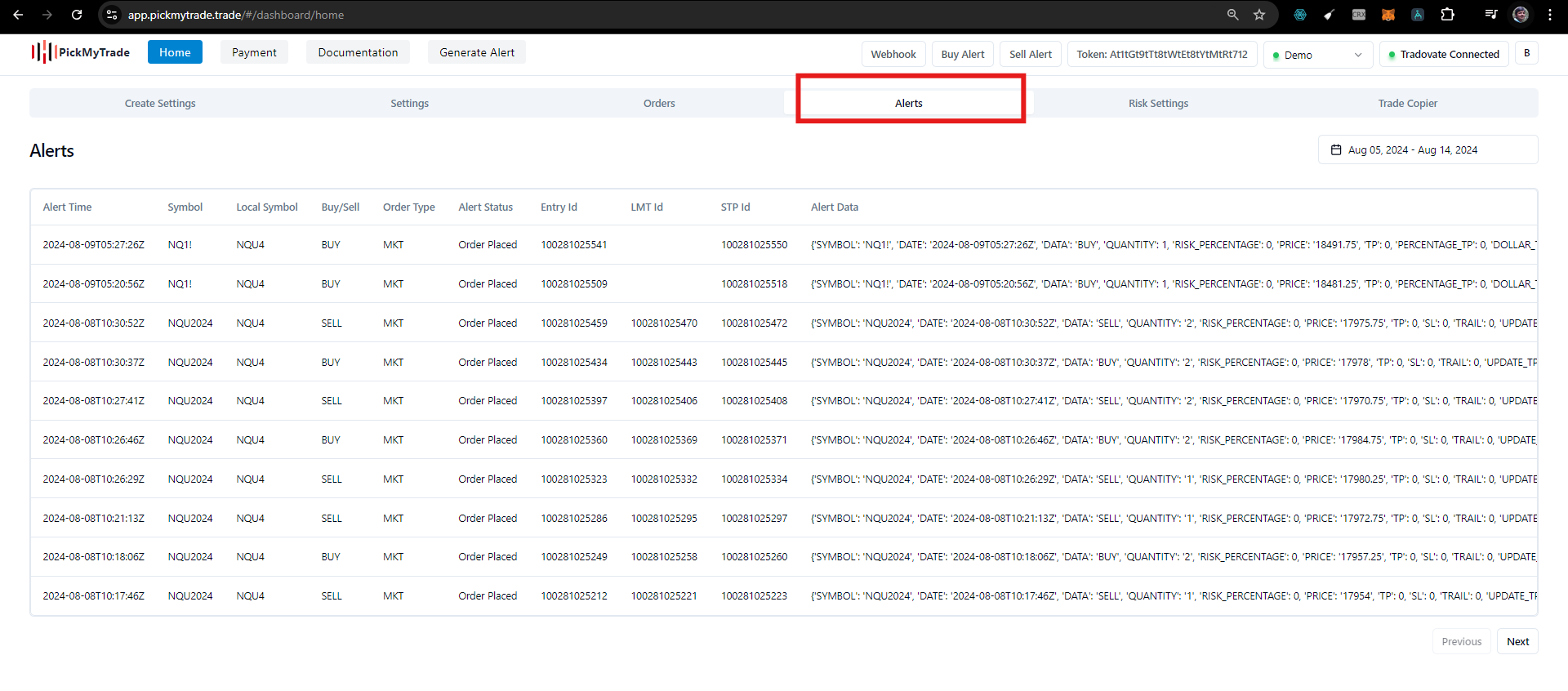This screenshot has height=691, width=1568.
Task: Open Documentation from the navbar
Action: [358, 52]
